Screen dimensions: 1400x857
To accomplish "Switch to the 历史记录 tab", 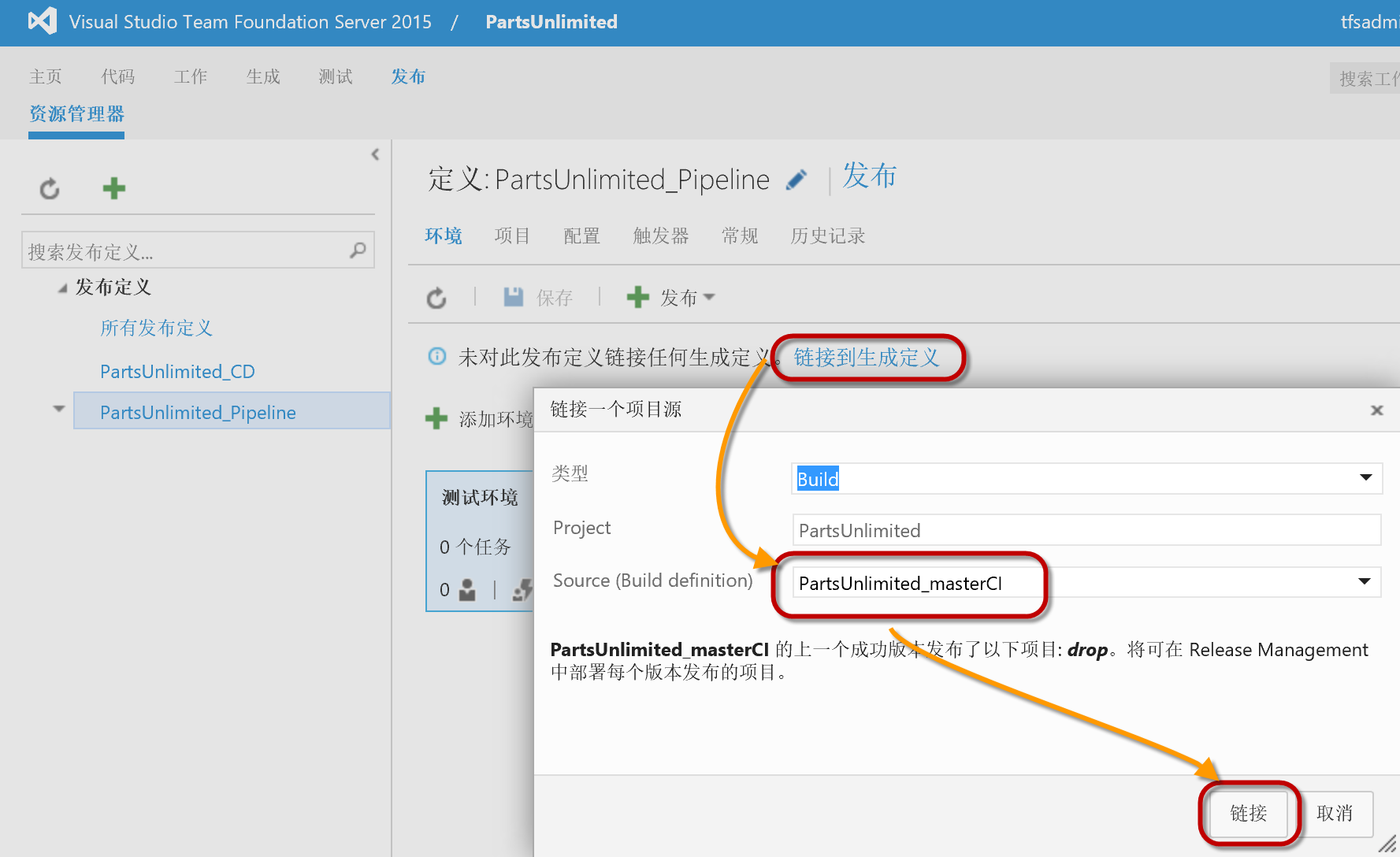I will coord(828,236).
